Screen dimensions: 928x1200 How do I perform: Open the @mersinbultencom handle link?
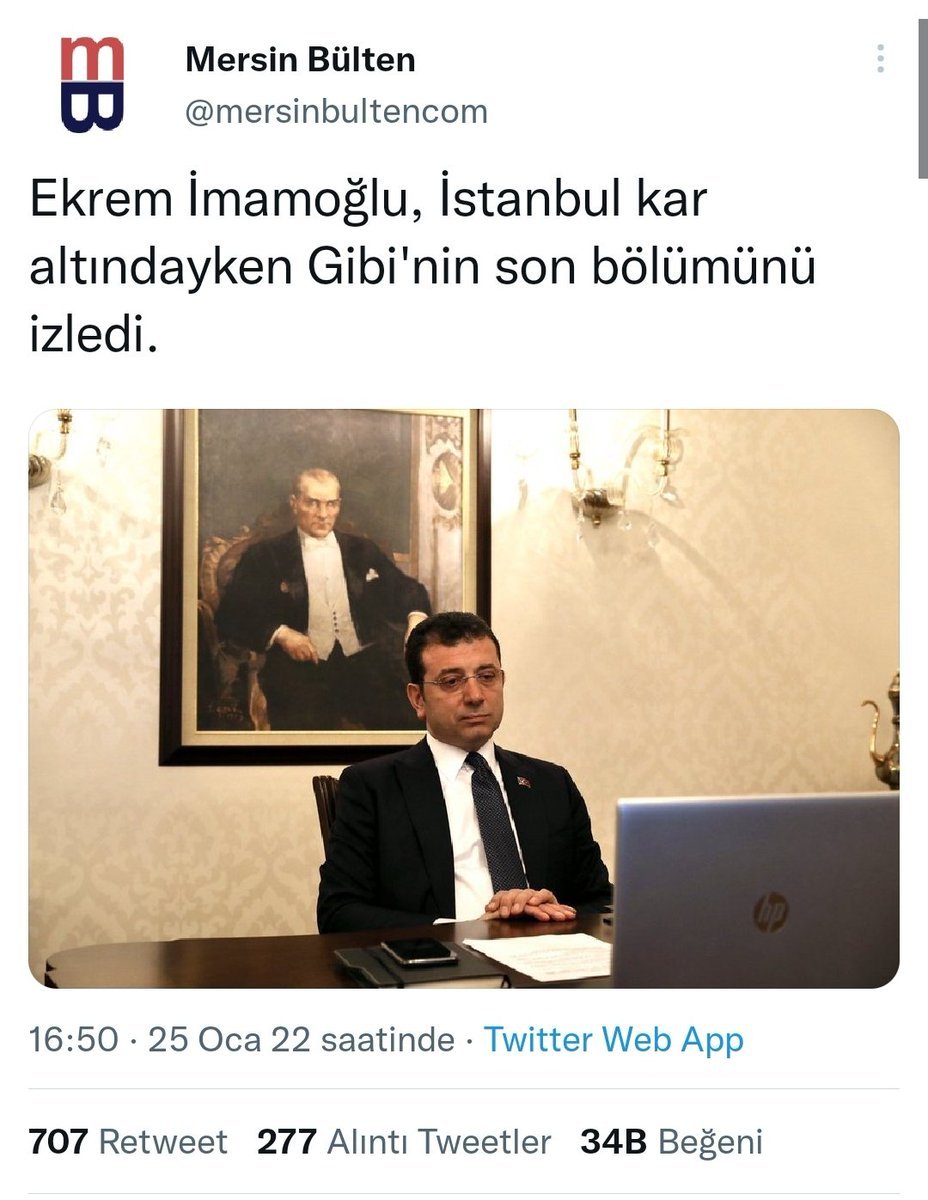coord(336,112)
